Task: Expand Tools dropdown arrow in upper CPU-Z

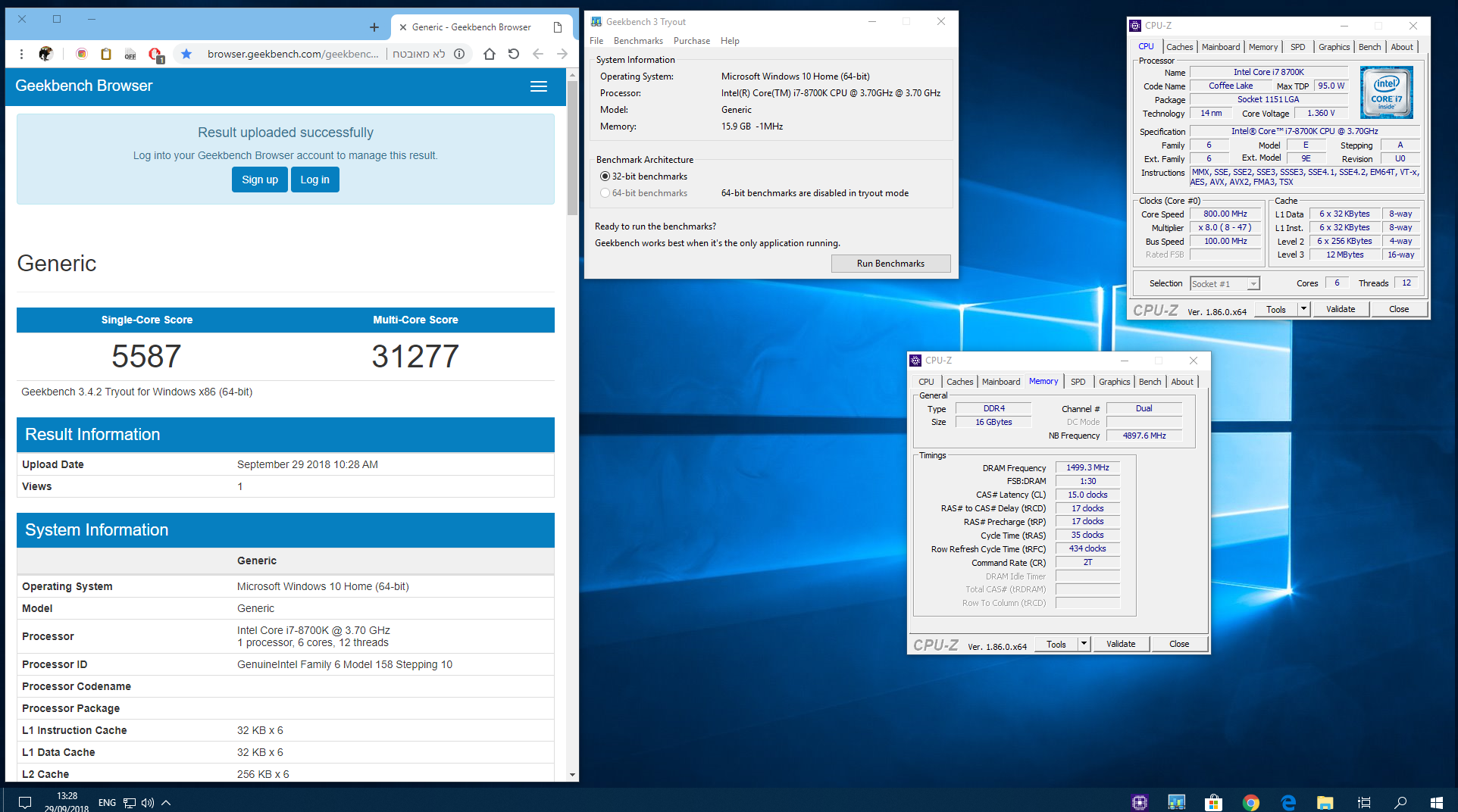Action: tap(1303, 309)
